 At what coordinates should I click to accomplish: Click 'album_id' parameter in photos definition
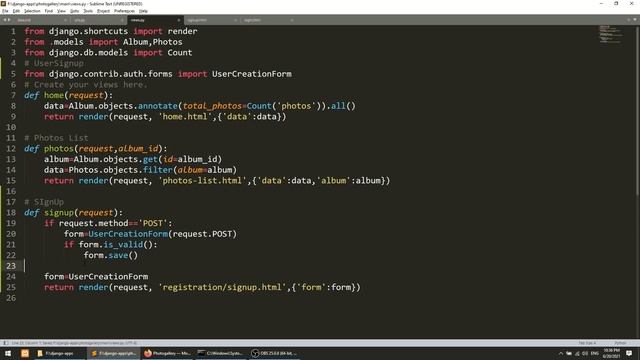(138, 149)
